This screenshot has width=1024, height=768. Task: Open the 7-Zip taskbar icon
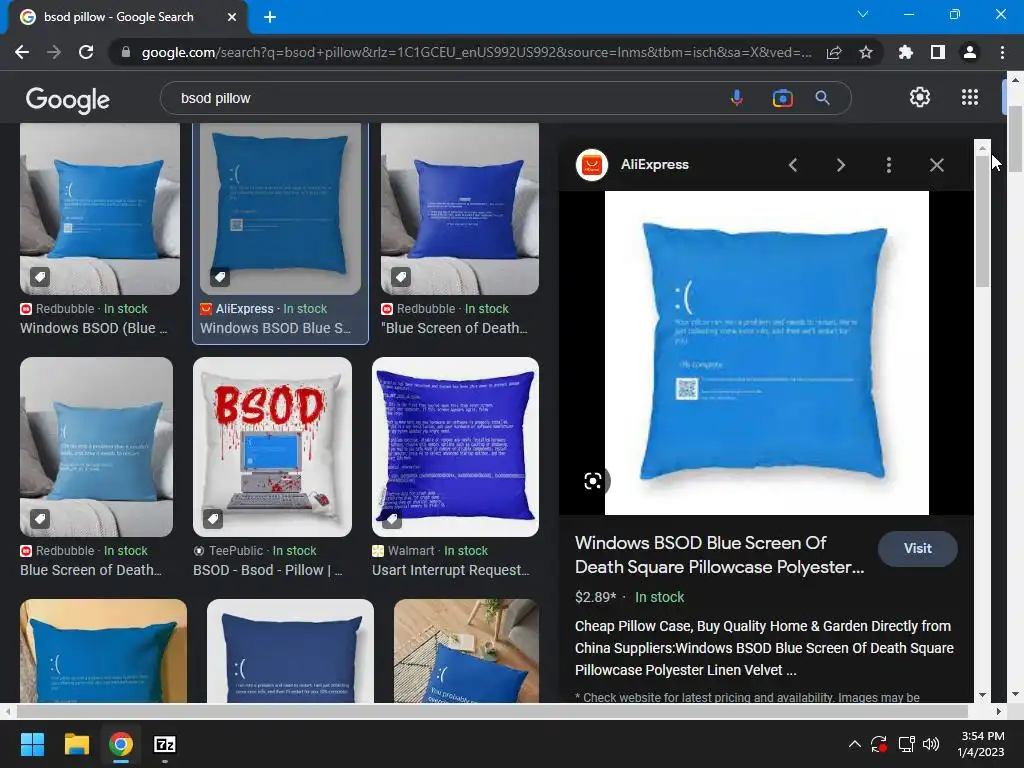[x=165, y=744]
